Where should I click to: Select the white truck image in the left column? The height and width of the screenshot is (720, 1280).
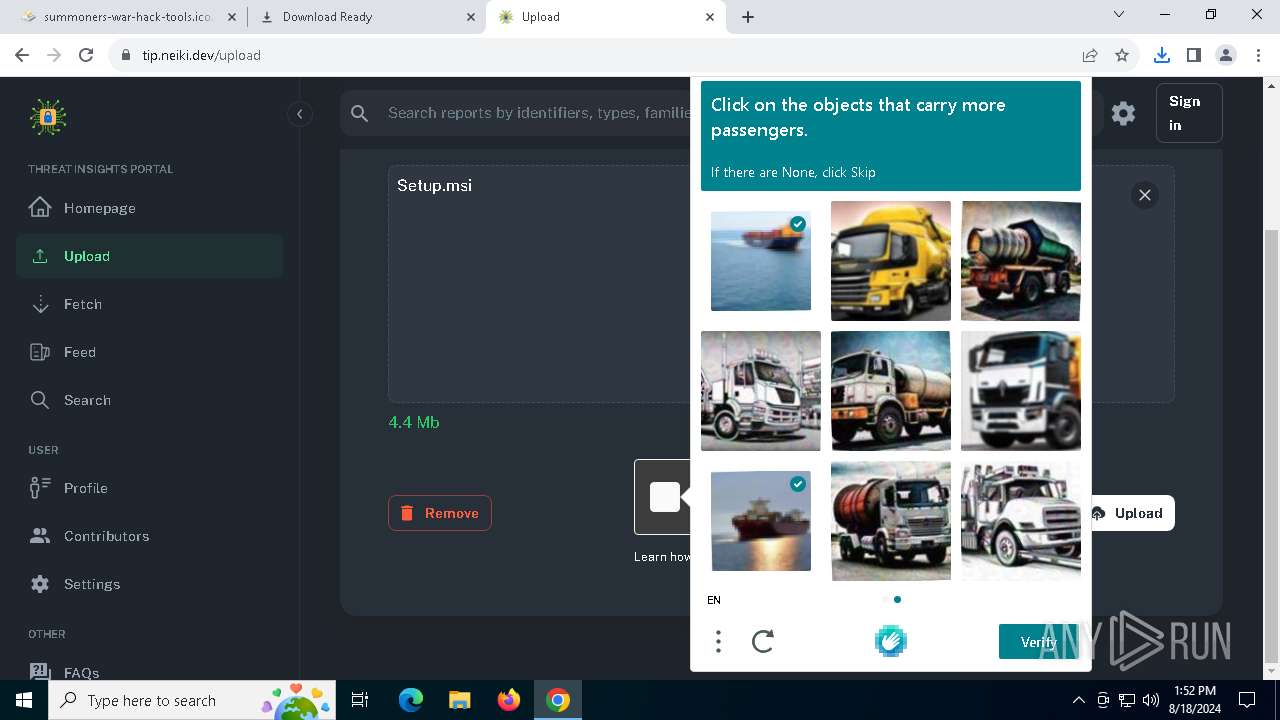761,391
